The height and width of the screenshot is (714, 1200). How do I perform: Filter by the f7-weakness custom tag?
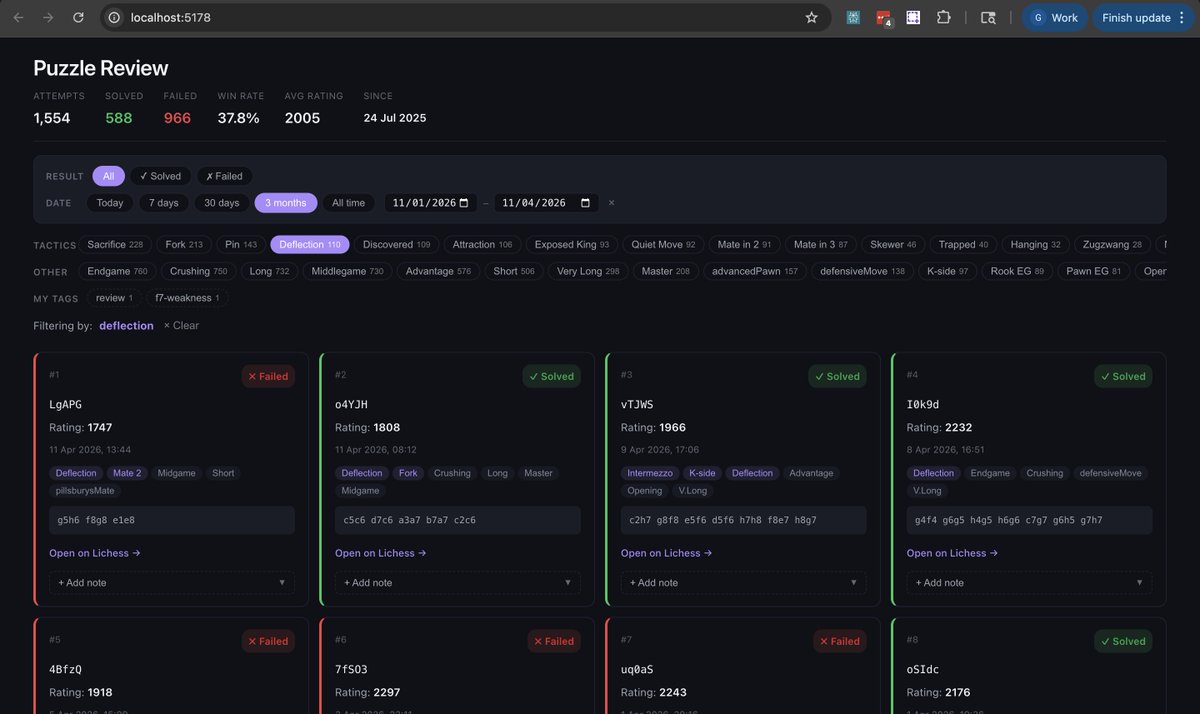[187, 298]
